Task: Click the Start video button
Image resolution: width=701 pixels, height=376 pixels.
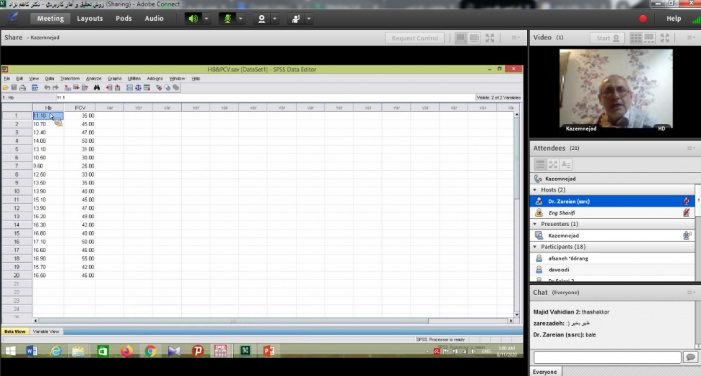Action: [607, 38]
